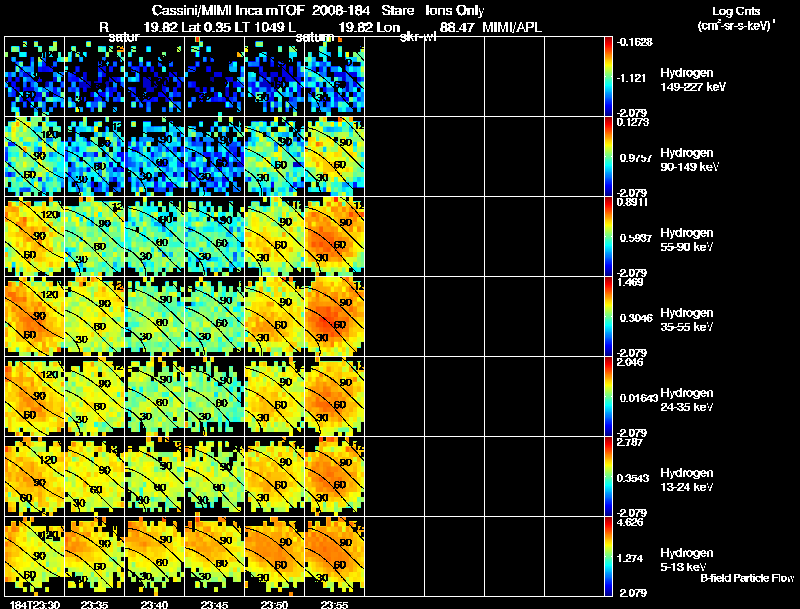Select the 'Hydrogen 90-149 keV' label
This screenshot has height=609, width=800.
pos(689,160)
